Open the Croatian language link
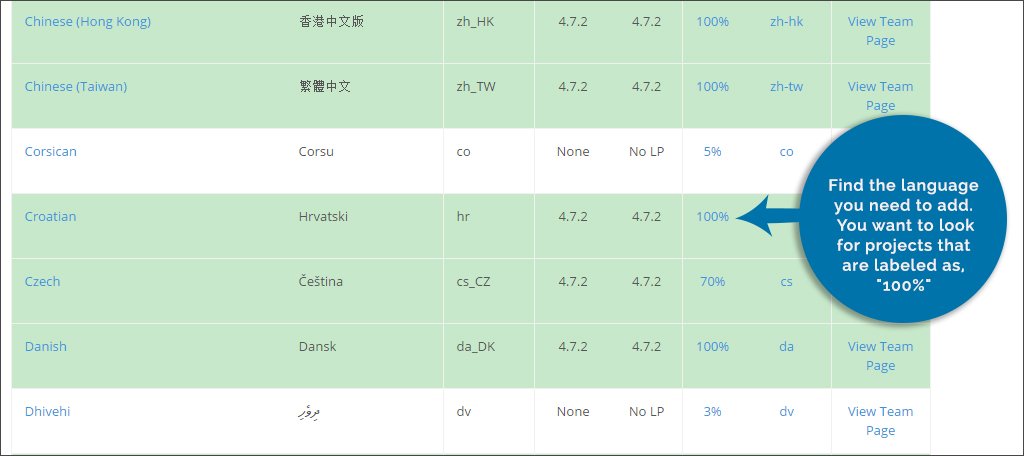Screen dimensions: 1024x456 point(50,216)
